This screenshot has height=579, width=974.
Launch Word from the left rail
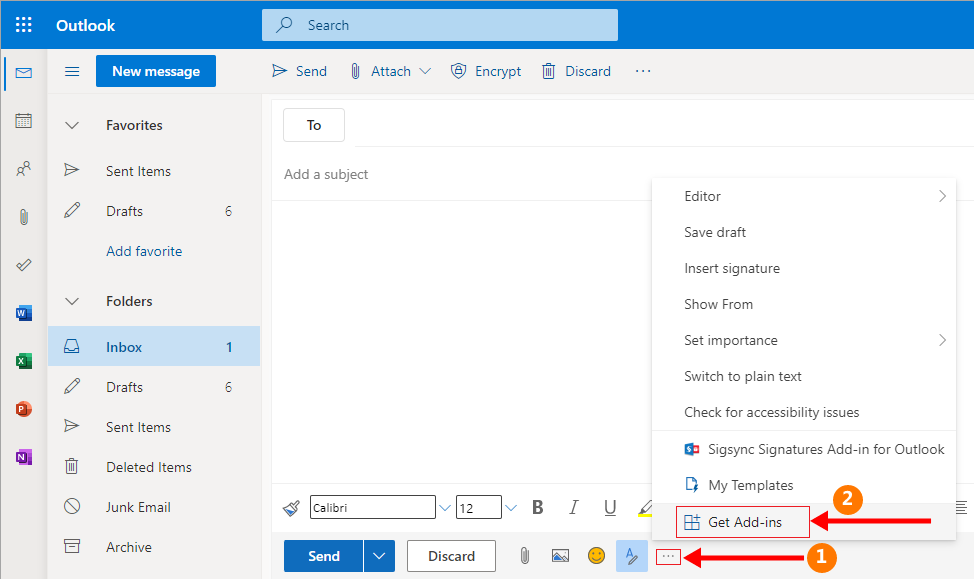pyautogui.click(x=23, y=313)
